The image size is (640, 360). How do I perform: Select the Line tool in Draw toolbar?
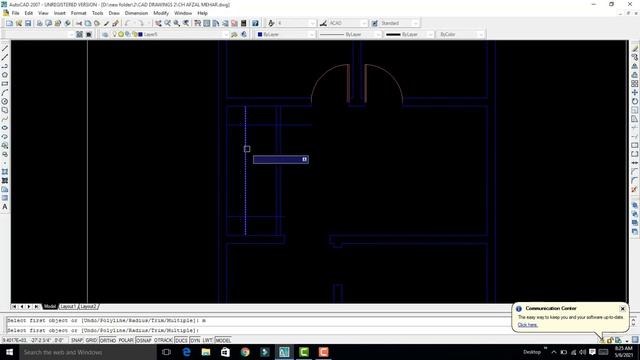5,49
